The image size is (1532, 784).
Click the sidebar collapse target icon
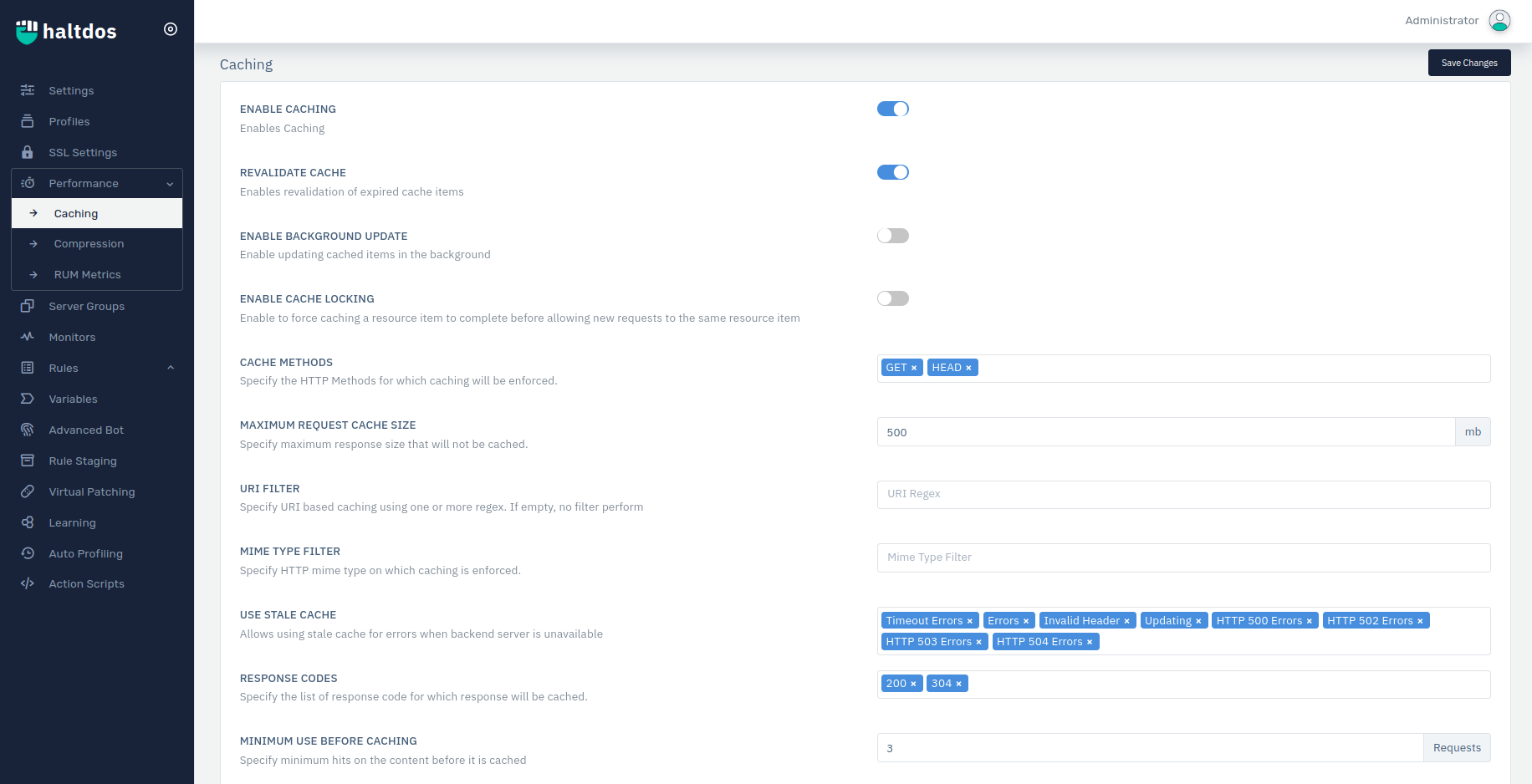point(171,29)
